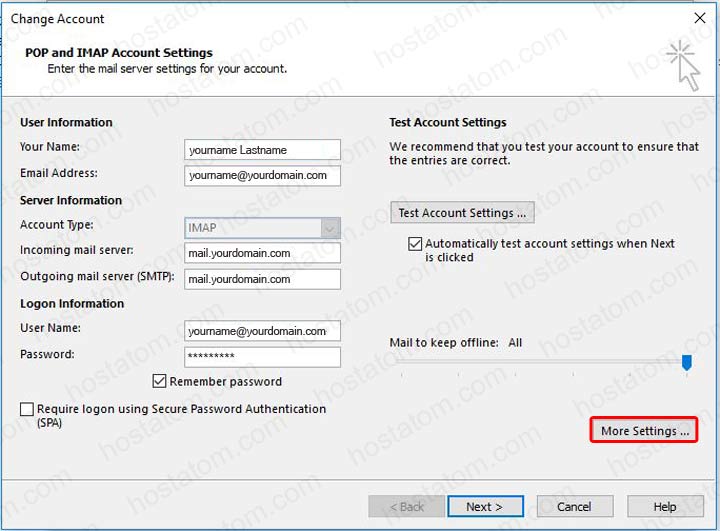The image size is (720, 531).
Task: Expand the Account Type dropdown
Action: pyautogui.click(x=329, y=228)
